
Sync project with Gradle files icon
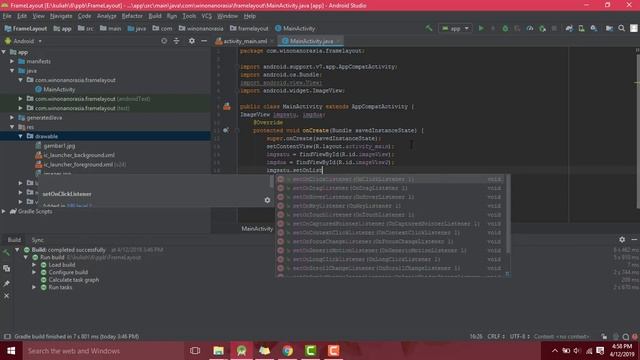569,28
